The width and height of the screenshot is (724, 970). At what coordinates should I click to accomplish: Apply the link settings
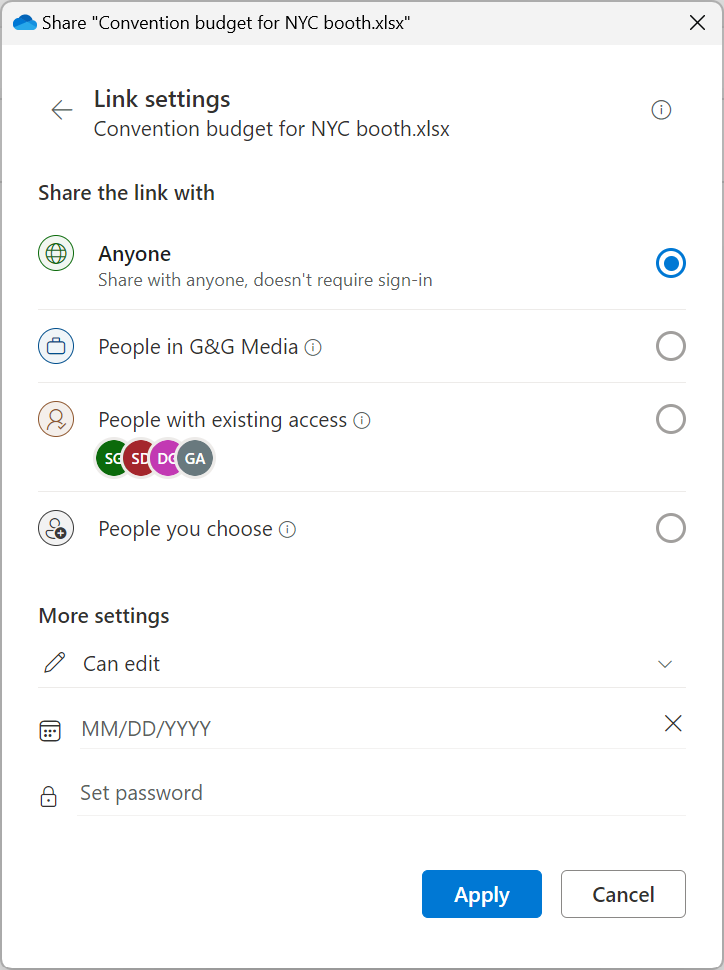(x=481, y=894)
